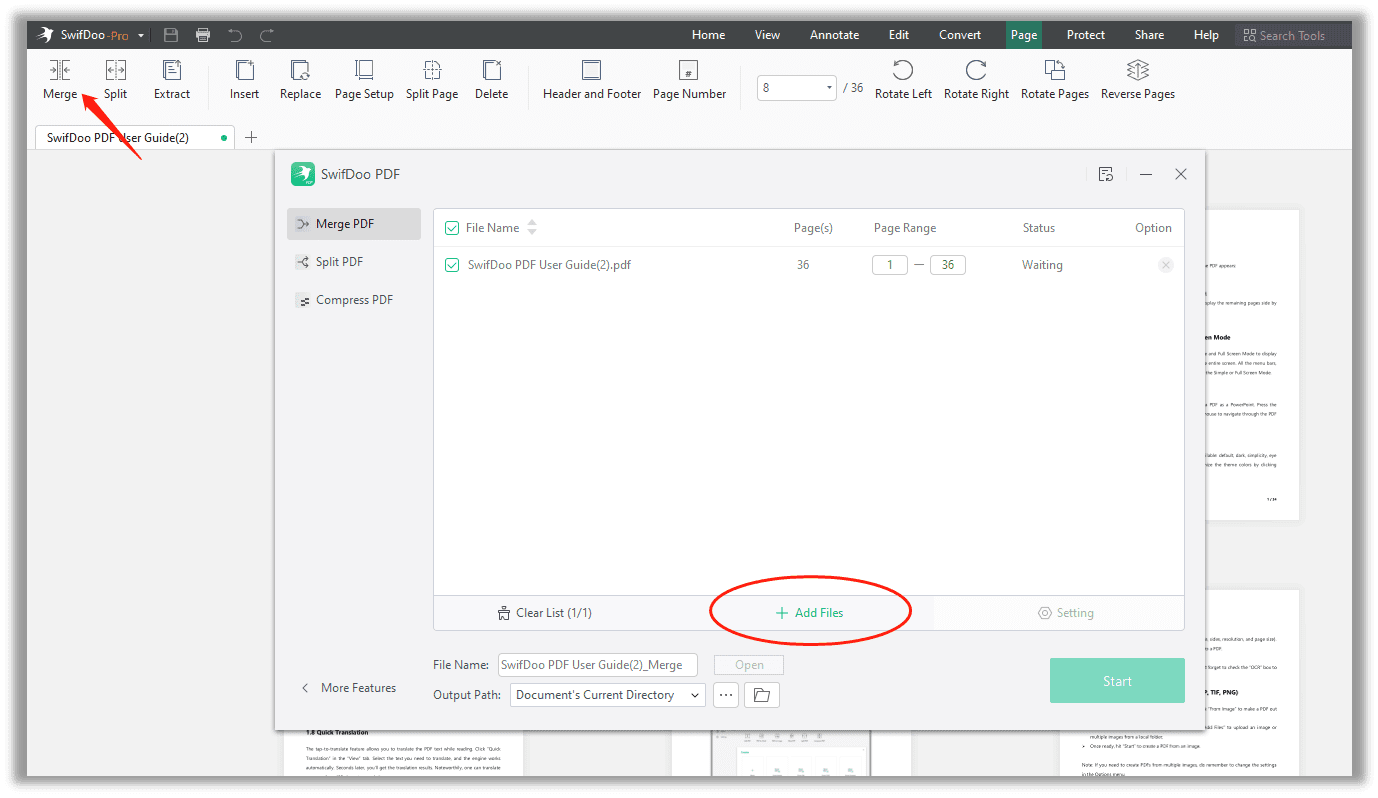
Task: Switch to the Home tab
Action: [708, 35]
